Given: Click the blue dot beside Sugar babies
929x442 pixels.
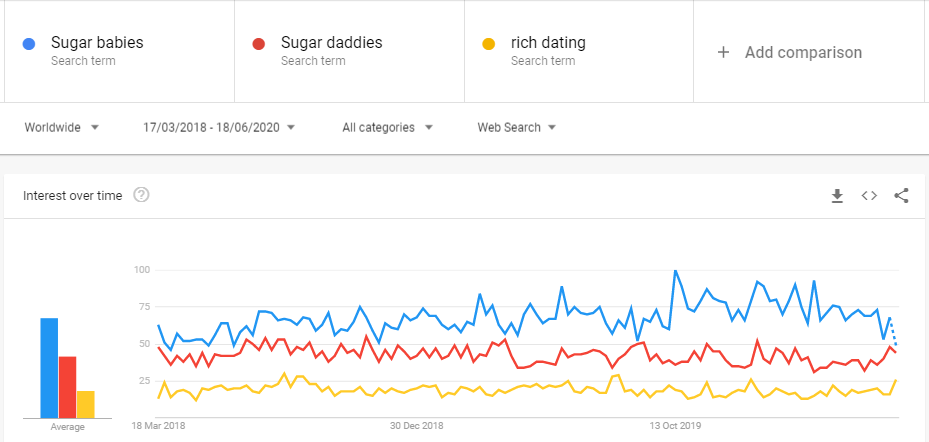Looking at the screenshot, I should click(x=30, y=44).
